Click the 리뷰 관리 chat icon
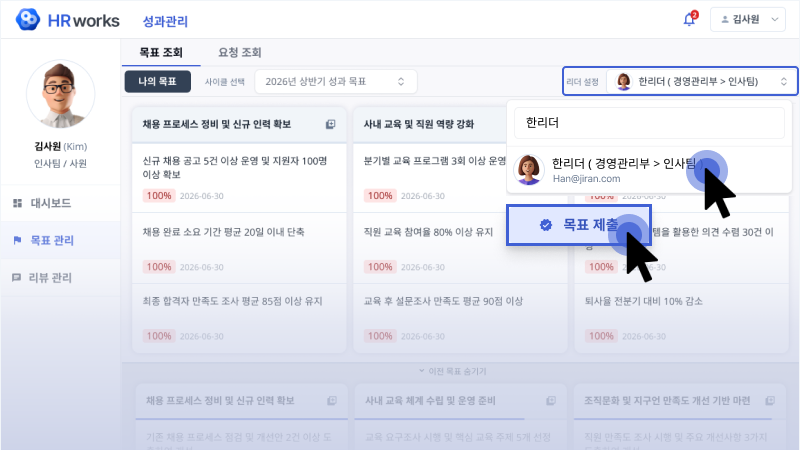800x450 pixels. pyautogui.click(x=17, y=277)
